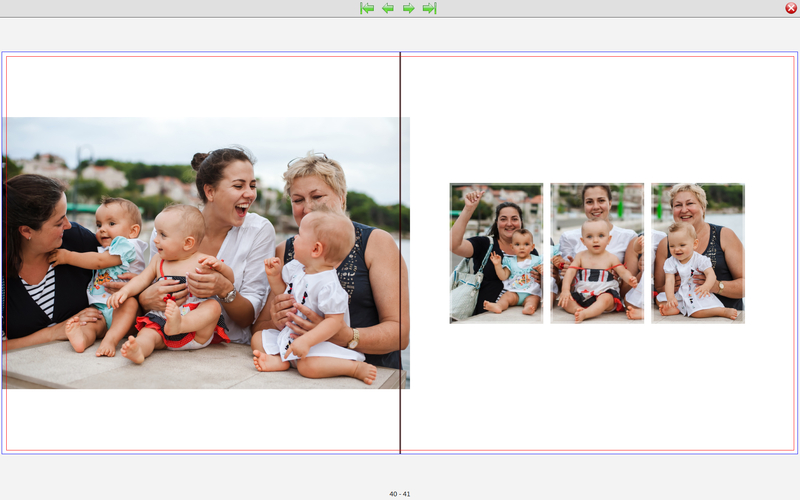Image resolution: width=800 pixels, height=500 pixels.
Task: Select the photo of the waving woman with baby
Action: pyautogui.click(x=496, y=253)
